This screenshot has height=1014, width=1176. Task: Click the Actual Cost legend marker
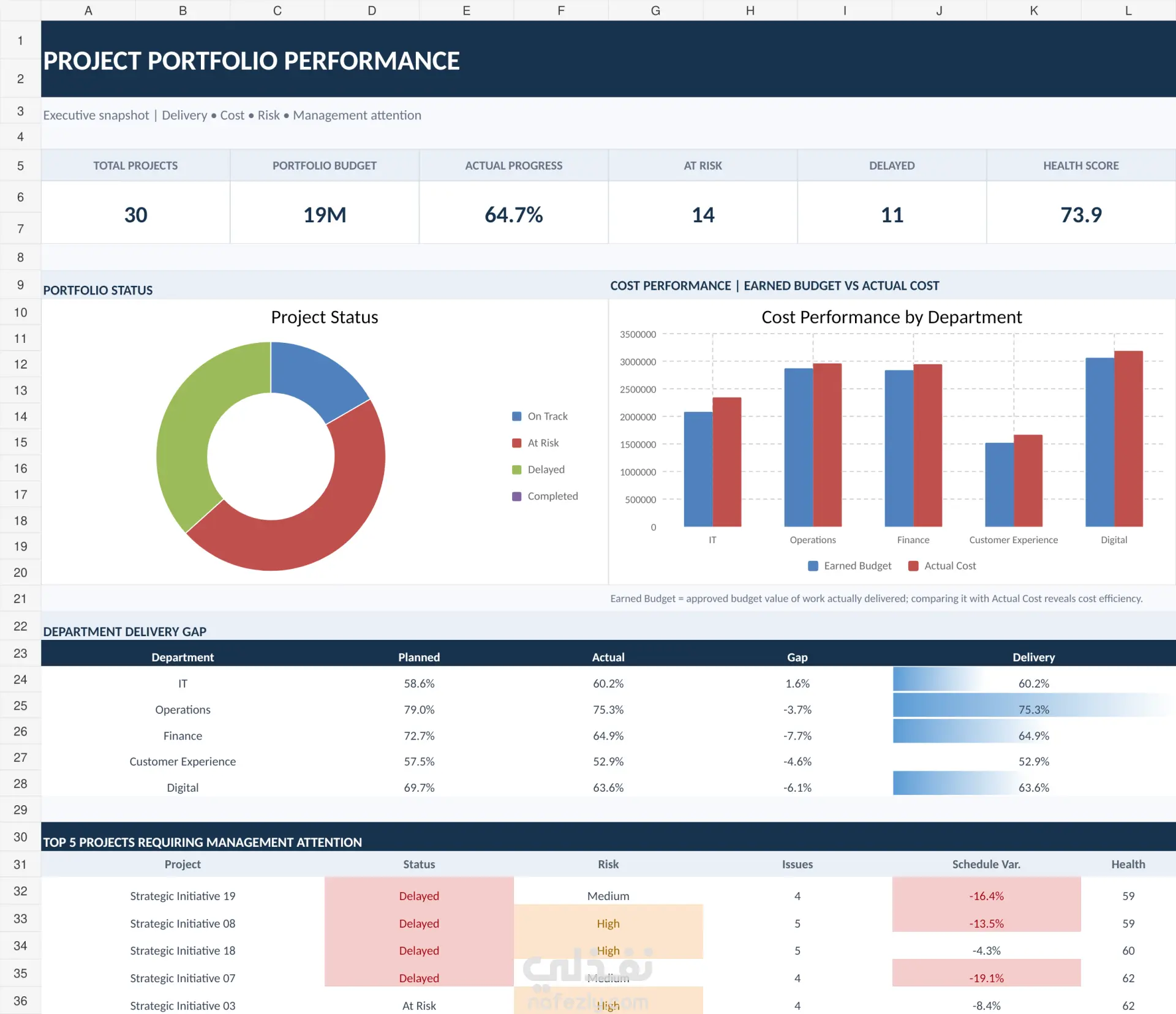tap(913, 566)
